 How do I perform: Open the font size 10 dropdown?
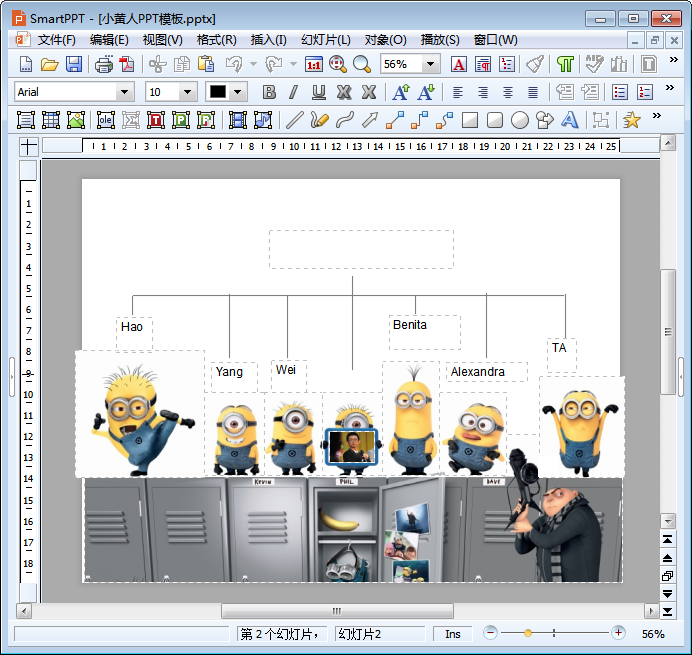click(188, 92)
